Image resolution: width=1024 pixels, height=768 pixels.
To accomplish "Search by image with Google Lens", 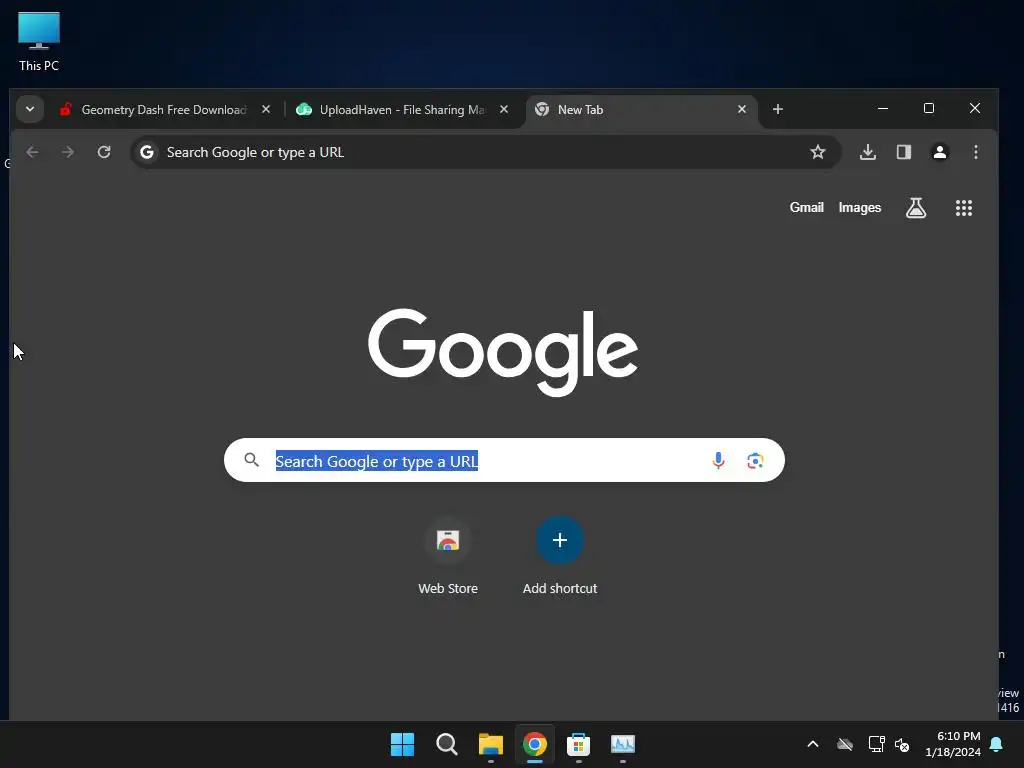I will [x=755, y=460].
